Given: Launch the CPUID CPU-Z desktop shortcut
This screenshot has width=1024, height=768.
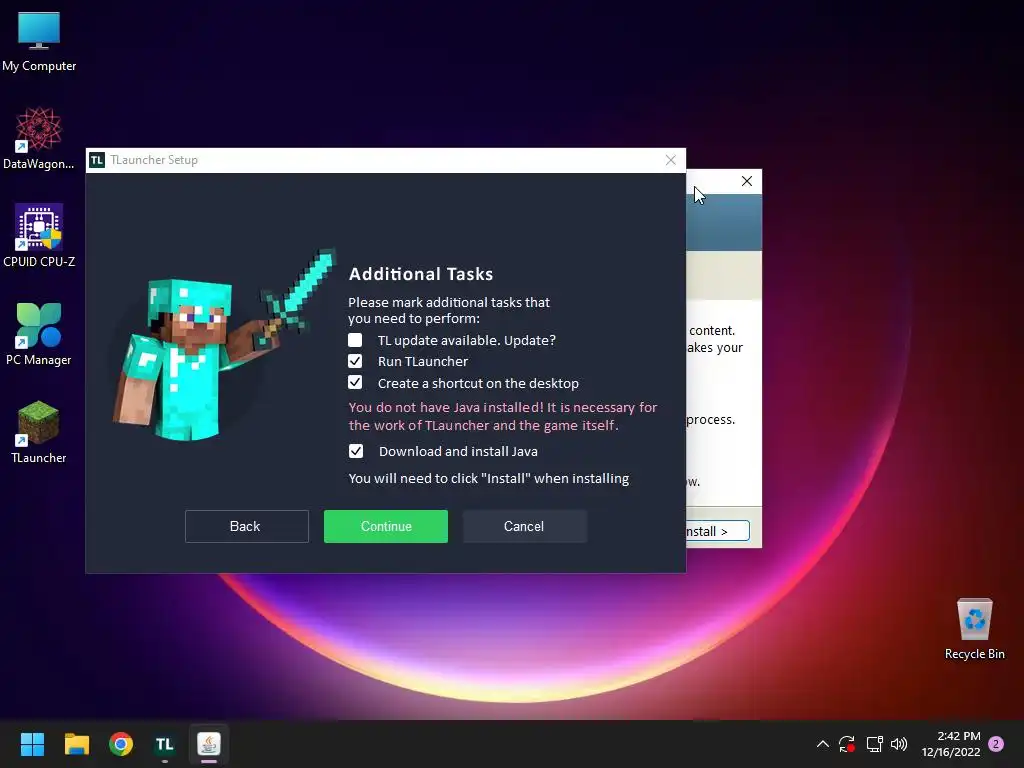Looking at the screenshot, I should 39,236.
